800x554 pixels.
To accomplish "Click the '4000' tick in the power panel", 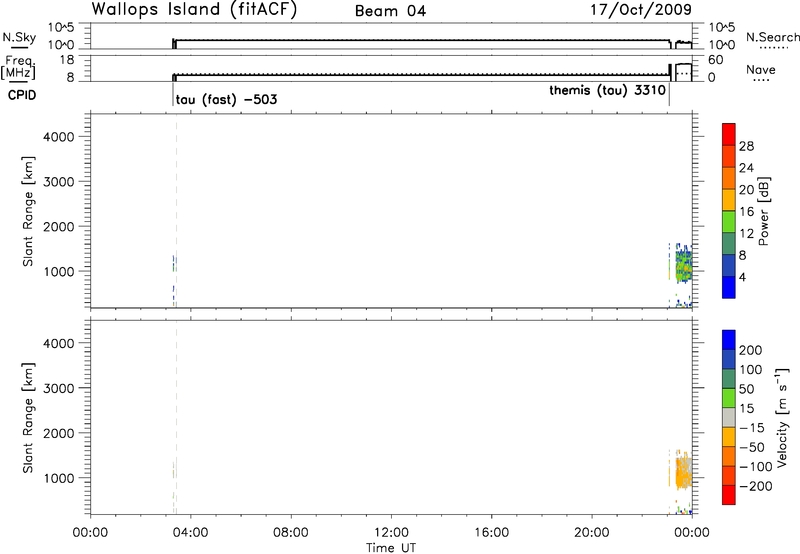I will click(58, 137).
